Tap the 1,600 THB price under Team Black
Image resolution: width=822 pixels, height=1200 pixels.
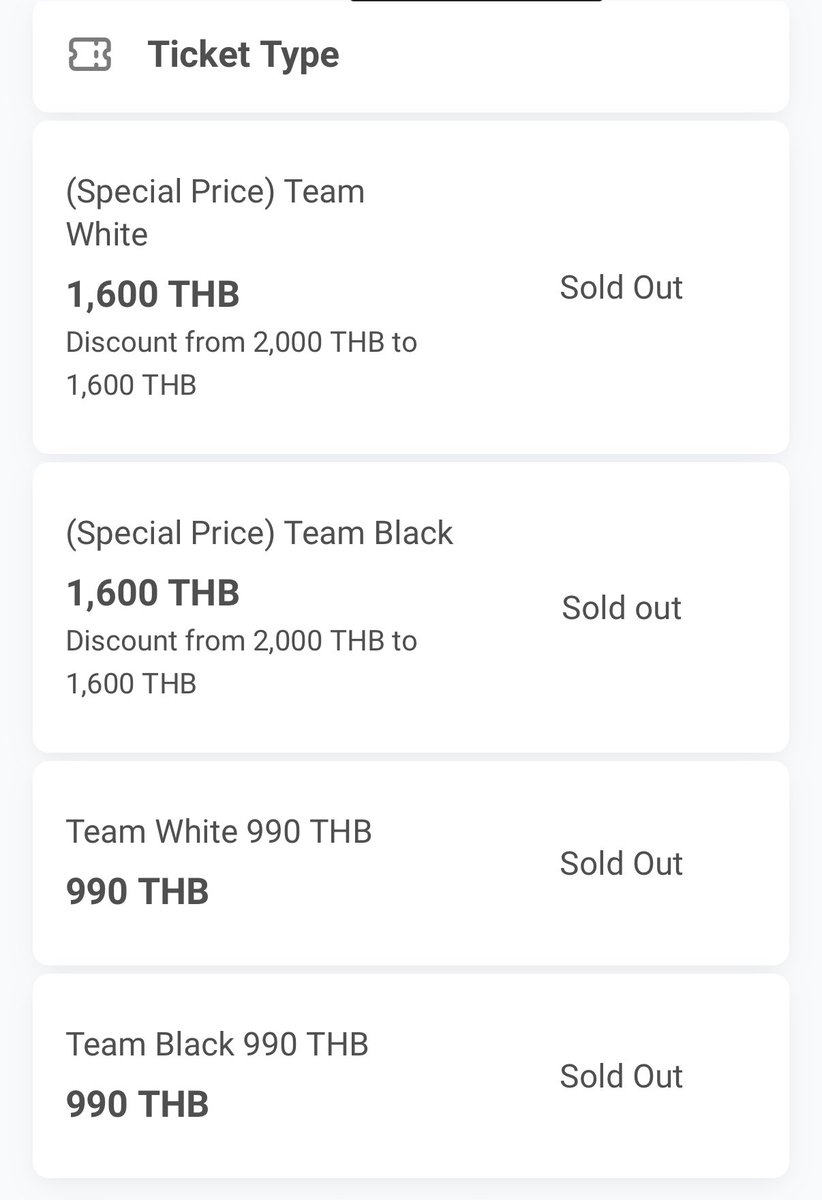(153, 593)
